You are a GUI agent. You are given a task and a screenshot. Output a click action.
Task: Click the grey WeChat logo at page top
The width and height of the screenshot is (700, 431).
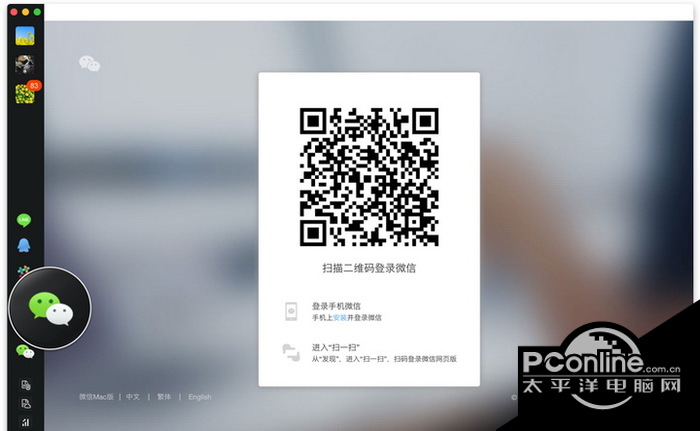(x=89, y=63)
